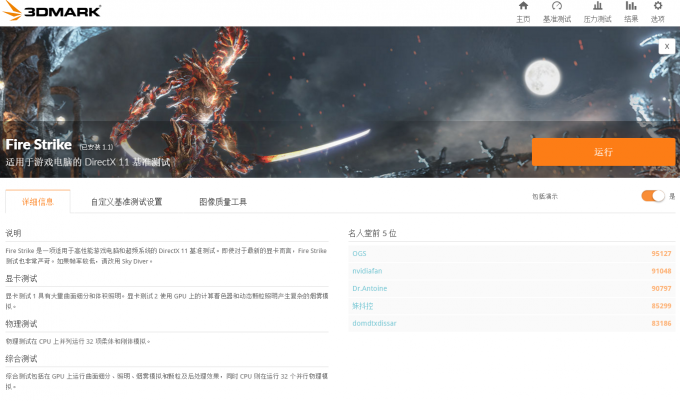Click the score 85299
The width and height of the screenshot is (680, 401).
661,306
